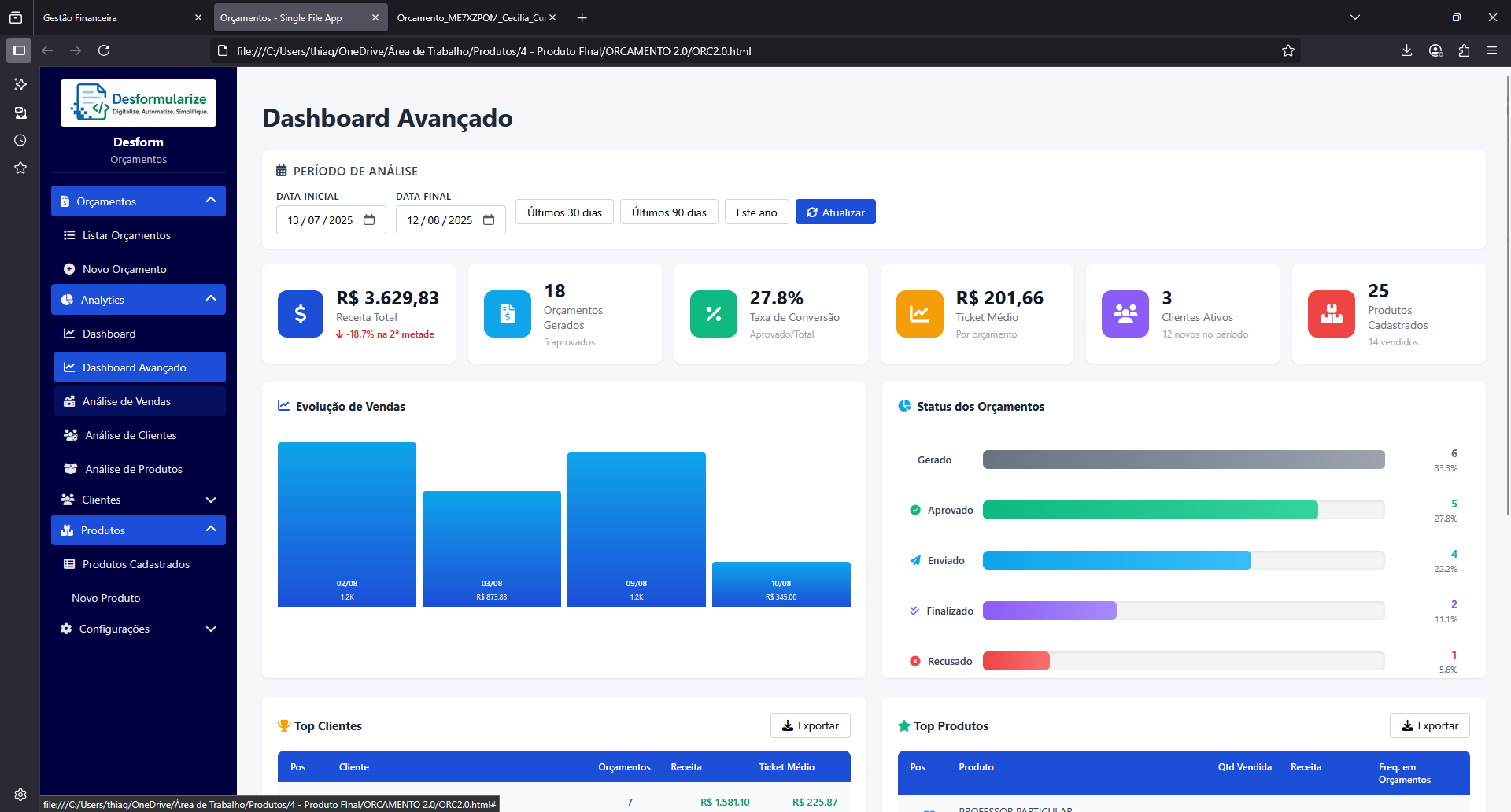
Task: Reload the page using browser refresh icon
Action: click(x=104, y=51)
